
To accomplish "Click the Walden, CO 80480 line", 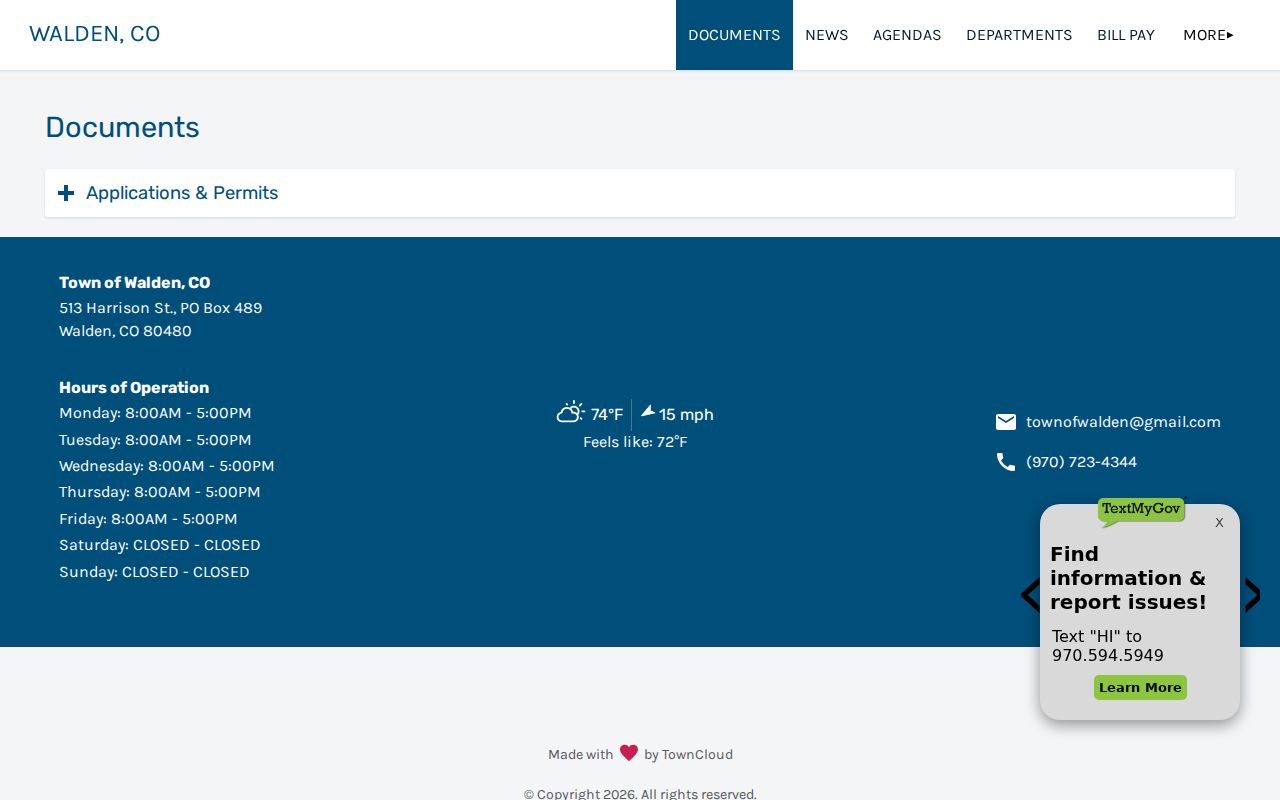I will pyautogui.click(x=125, y=331).
